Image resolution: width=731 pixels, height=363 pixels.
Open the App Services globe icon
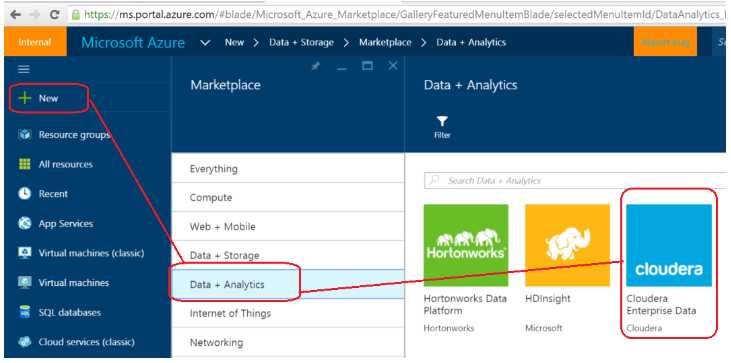(24, 223)
